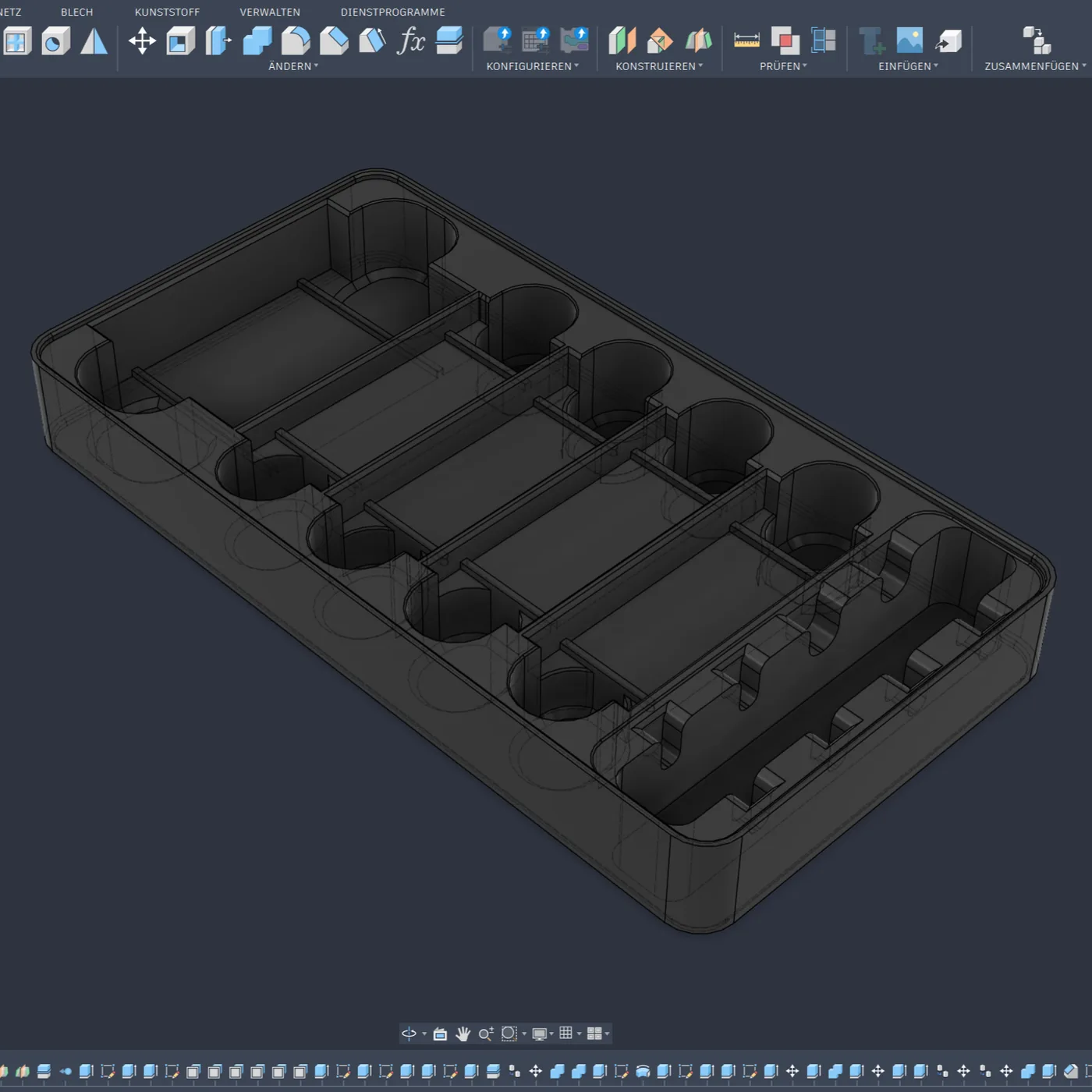Click the Konfigurieren table icon

(535, 41)
